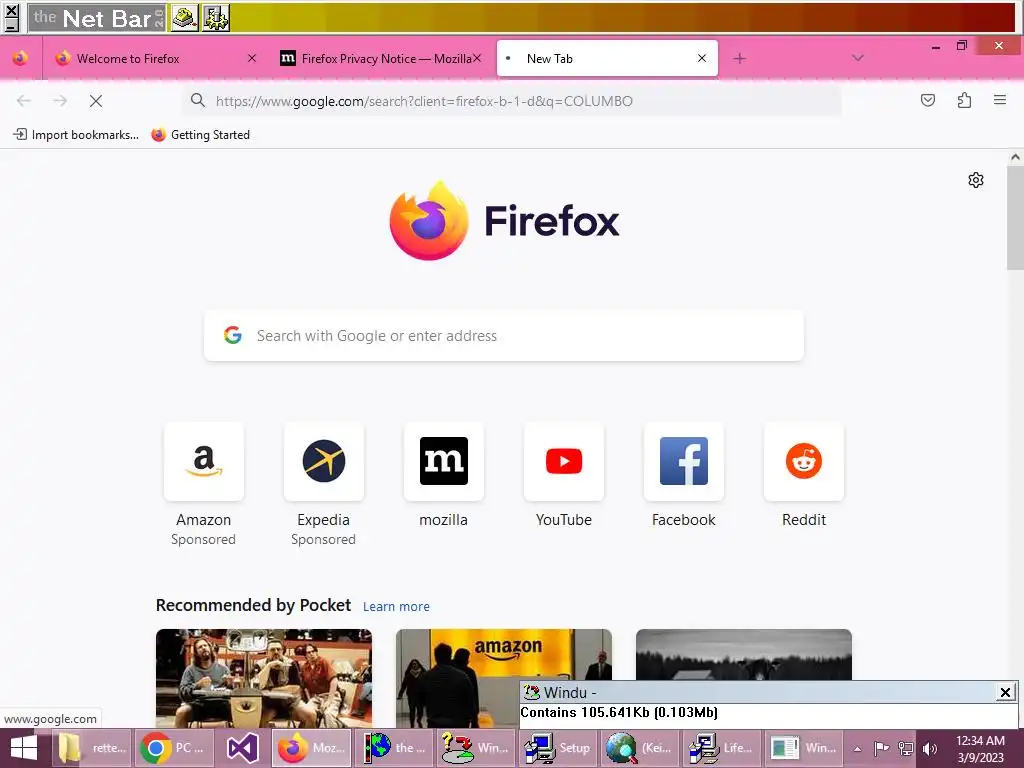Open the Save to Pocket icon

coord(927,101)
